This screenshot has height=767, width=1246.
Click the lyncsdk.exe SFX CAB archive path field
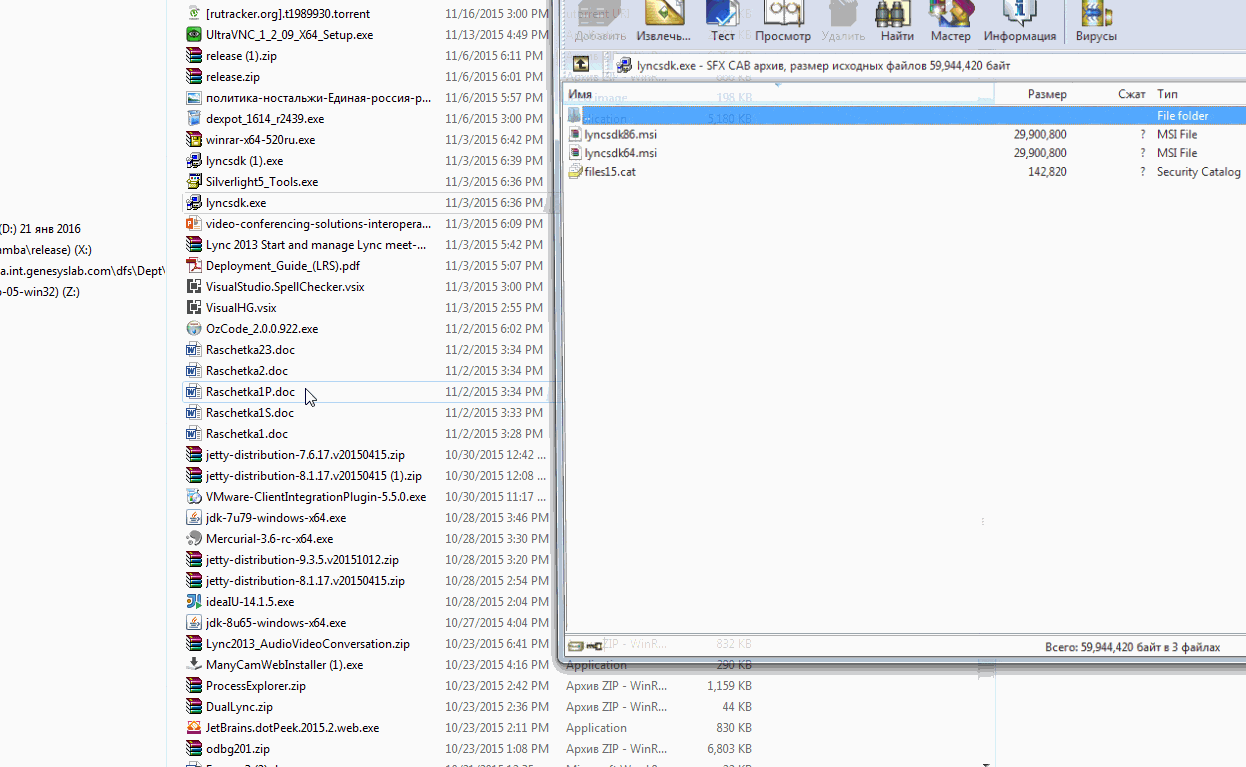pyautogui.click(x=925, y=65)
